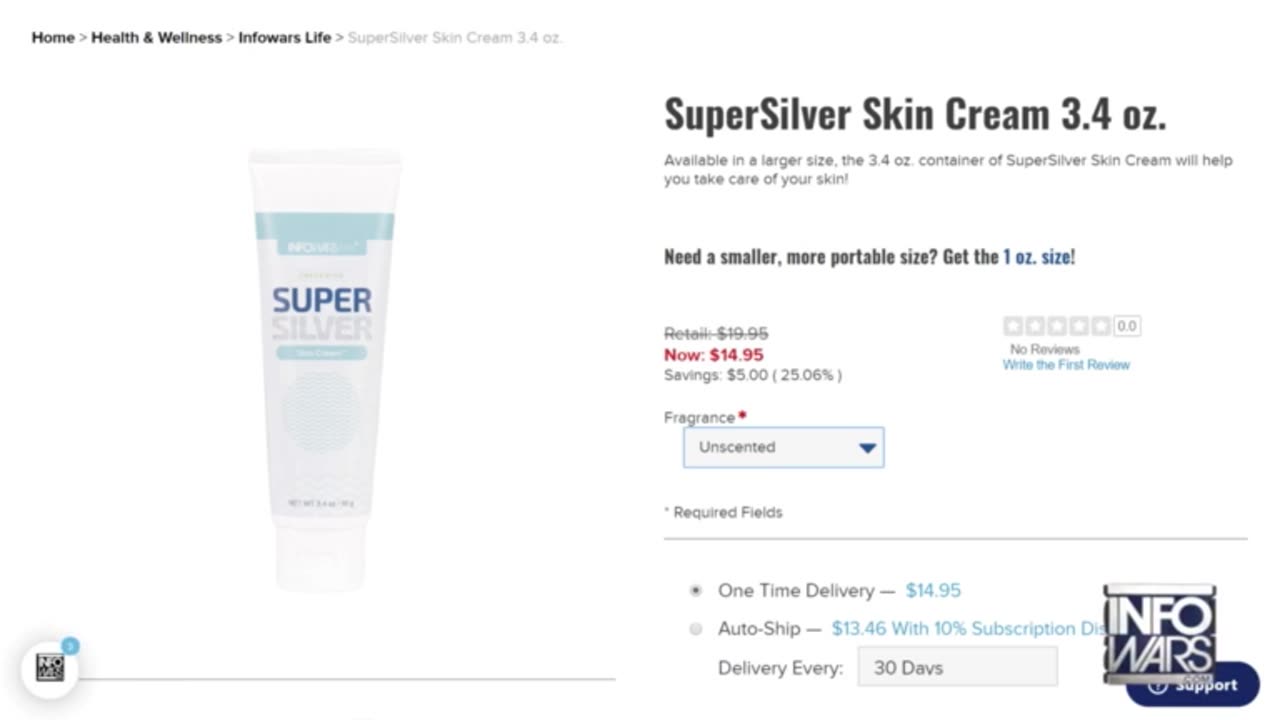The height and width of the screenshot is (720, 1280).
Task: Click the SuperSilver cream product image
Action: click(x=324, y=370)
